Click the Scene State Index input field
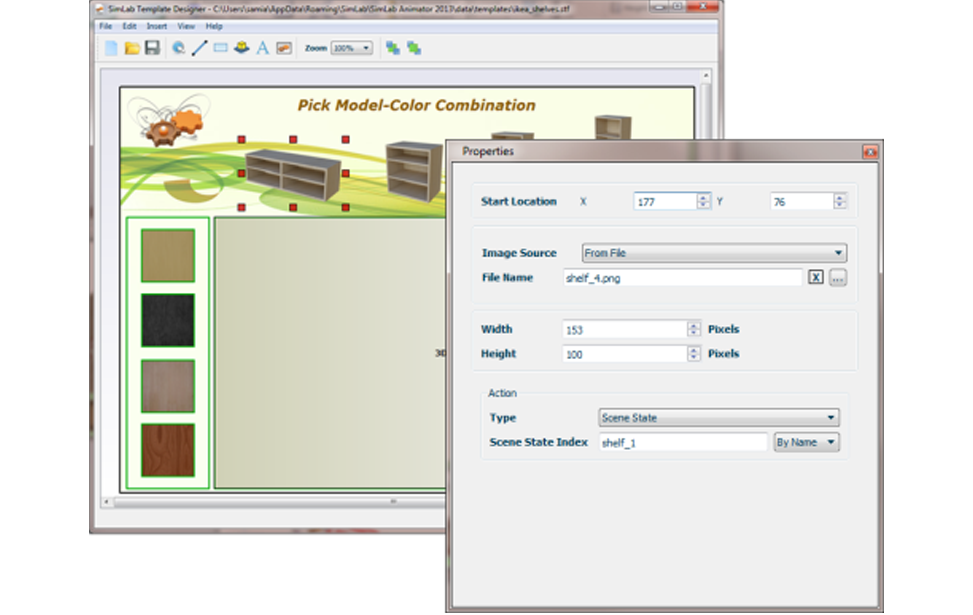This screenshot has width=973, height=615. [682, 442]
